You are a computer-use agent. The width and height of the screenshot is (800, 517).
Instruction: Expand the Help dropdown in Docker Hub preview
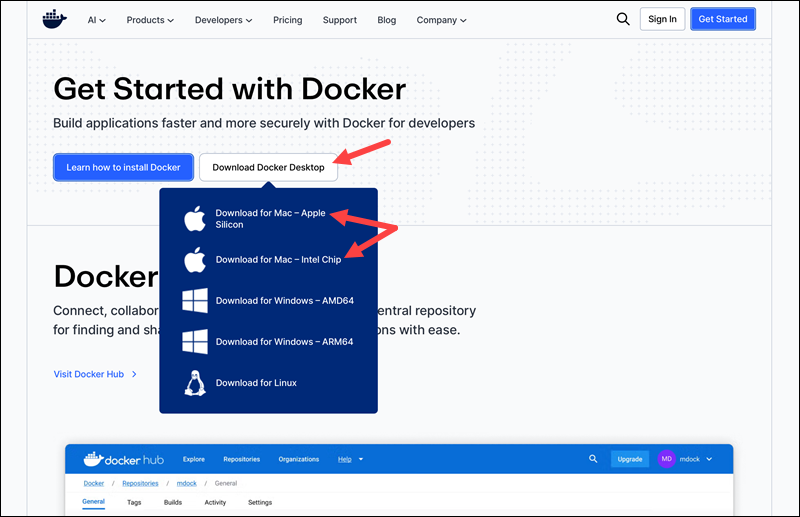(x=350, y=459)
